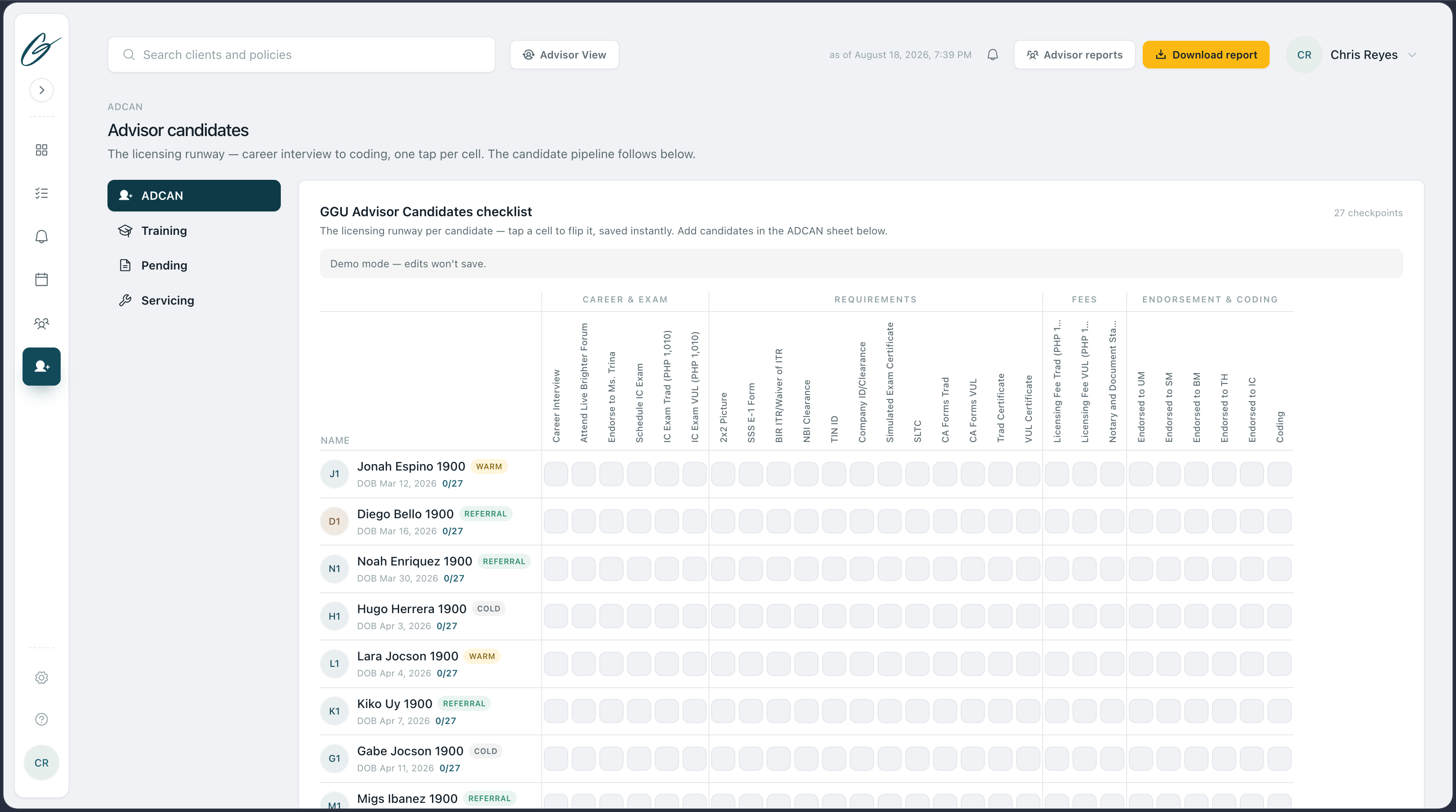Click the COLD tag on Hugo Herrera
This screenshot has height=812, width=1456.
click(489, 609)
